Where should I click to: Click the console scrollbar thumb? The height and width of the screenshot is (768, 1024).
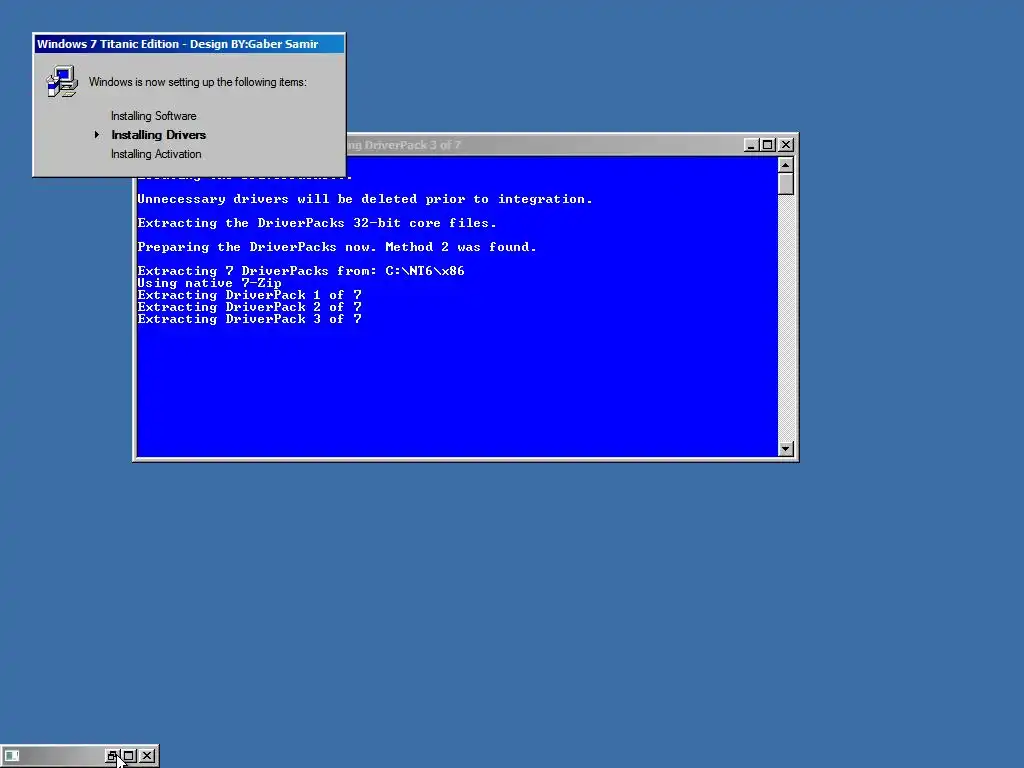(786, 184)
